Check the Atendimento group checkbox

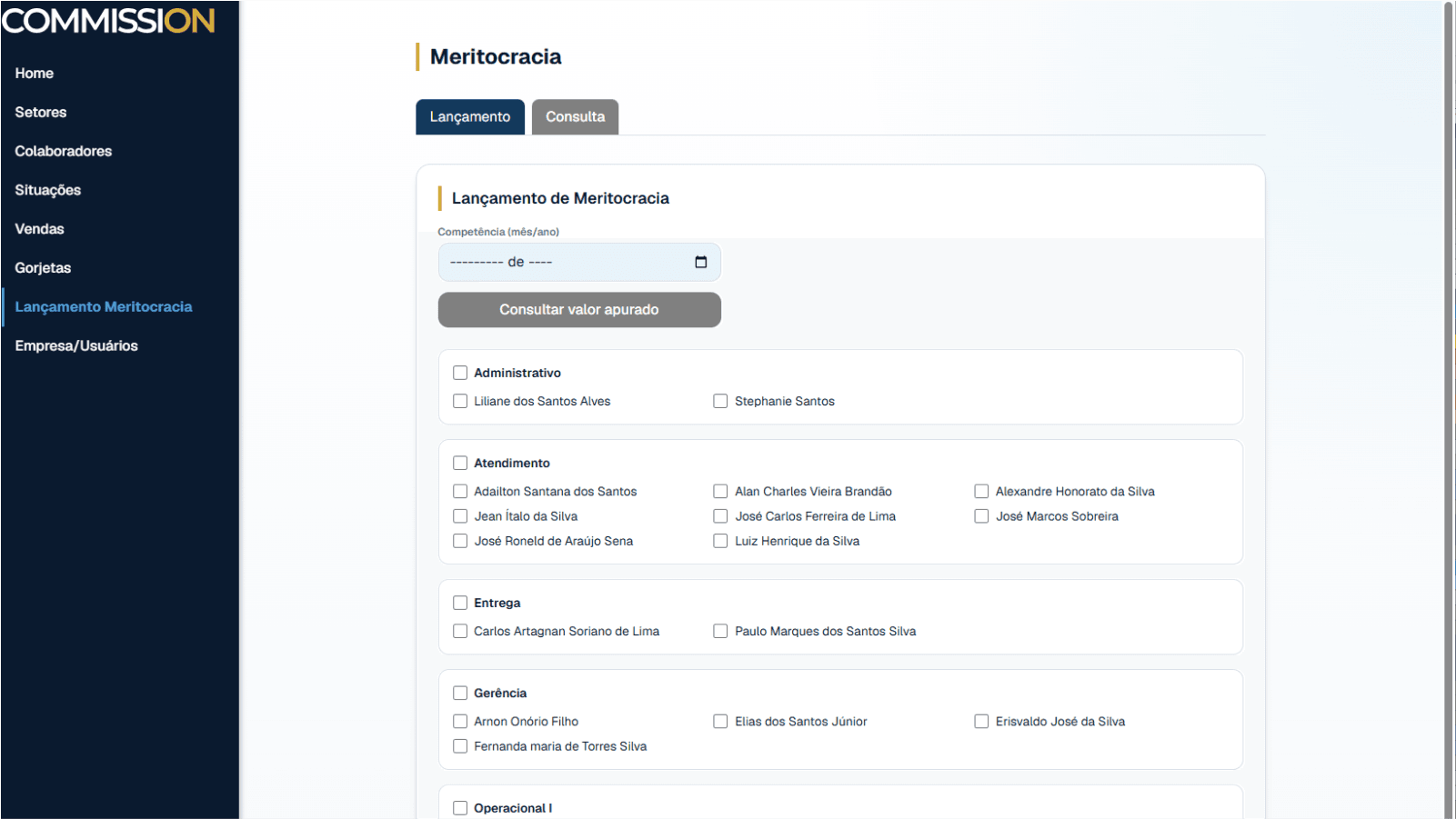[460, 463]
